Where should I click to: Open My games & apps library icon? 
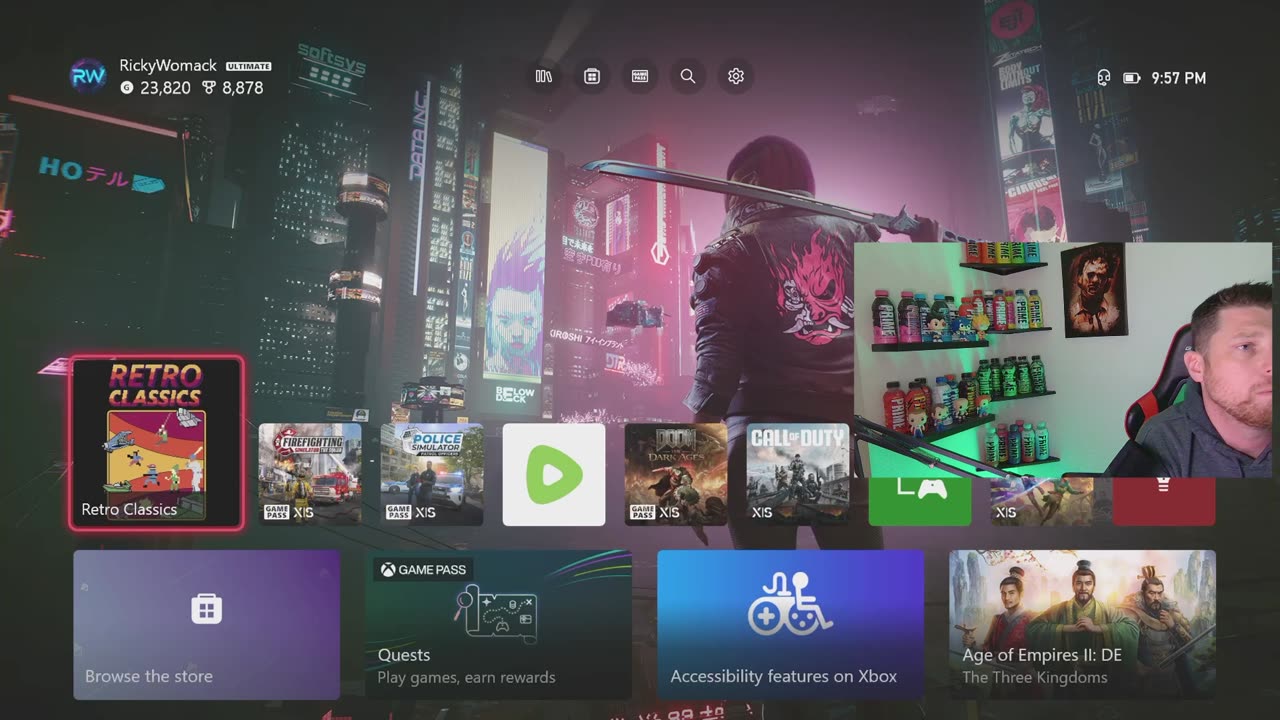[544, 76]
